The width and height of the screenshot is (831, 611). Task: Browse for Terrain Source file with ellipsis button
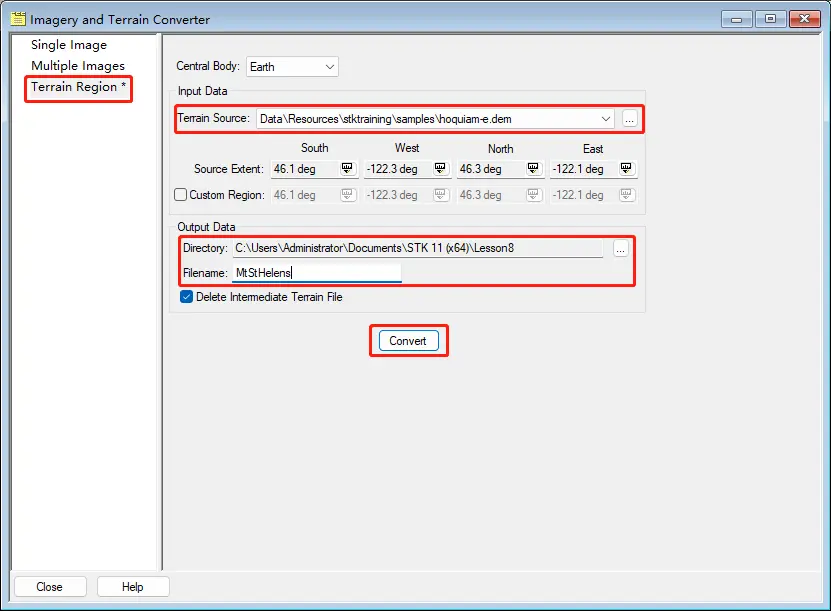pos(629,119)
